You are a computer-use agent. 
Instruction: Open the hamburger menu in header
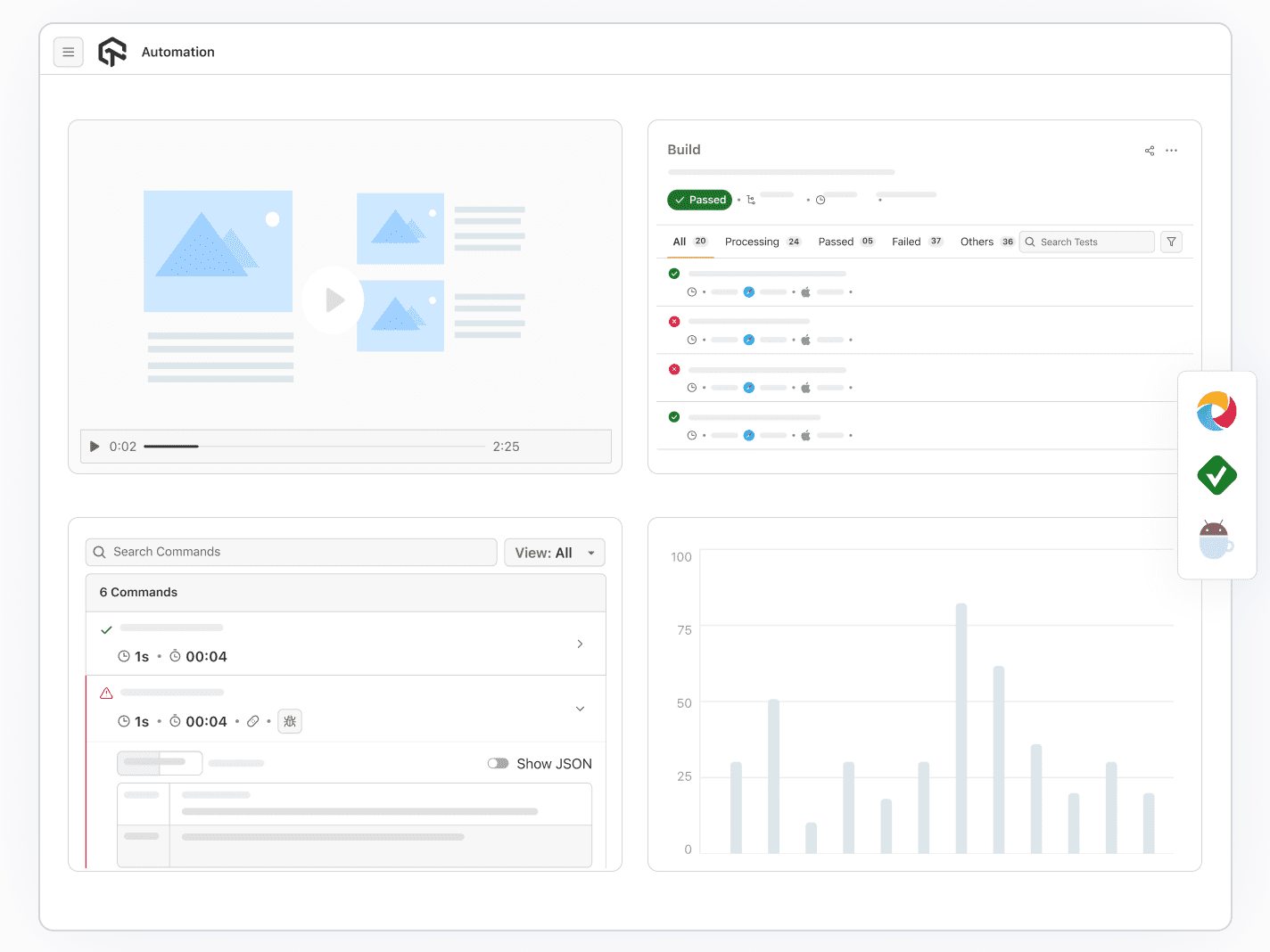pyautogui.click(x=69, y=53)
